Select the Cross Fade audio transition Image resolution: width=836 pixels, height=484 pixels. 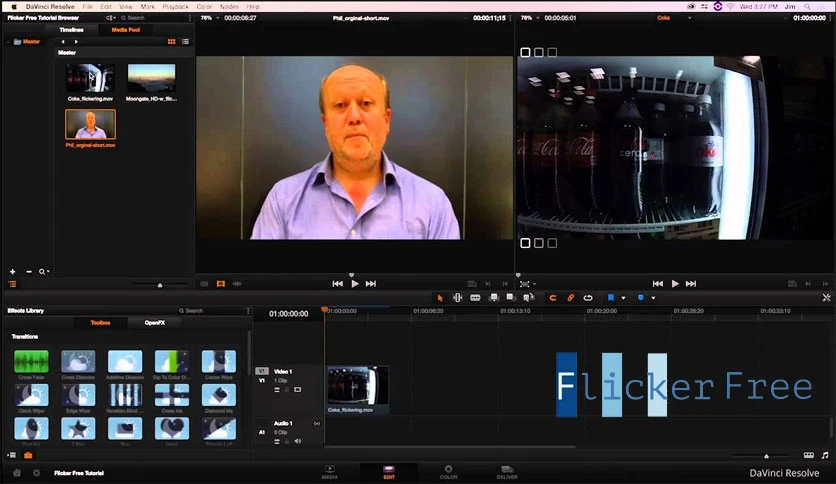point(31,361)
